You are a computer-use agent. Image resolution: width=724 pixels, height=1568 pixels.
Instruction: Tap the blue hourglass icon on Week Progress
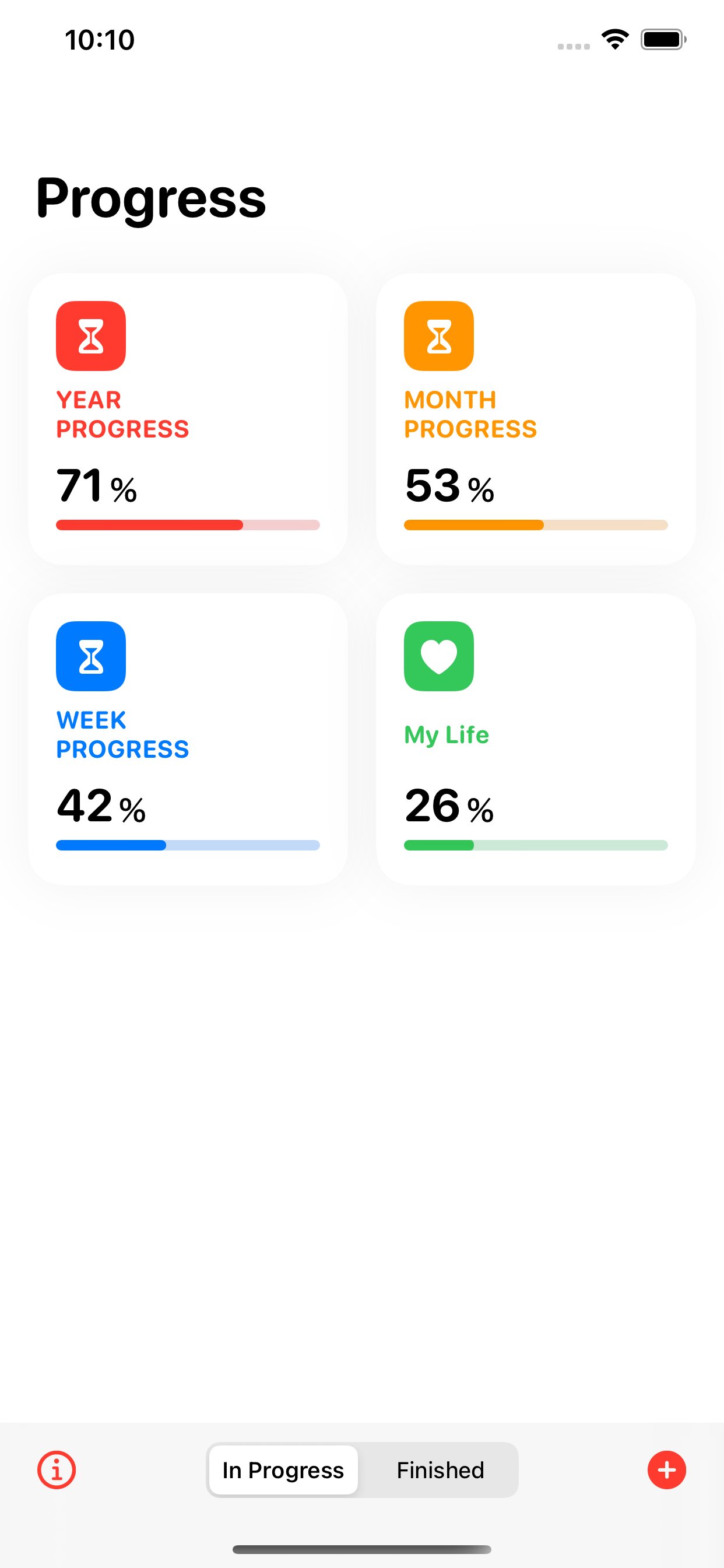91,656
